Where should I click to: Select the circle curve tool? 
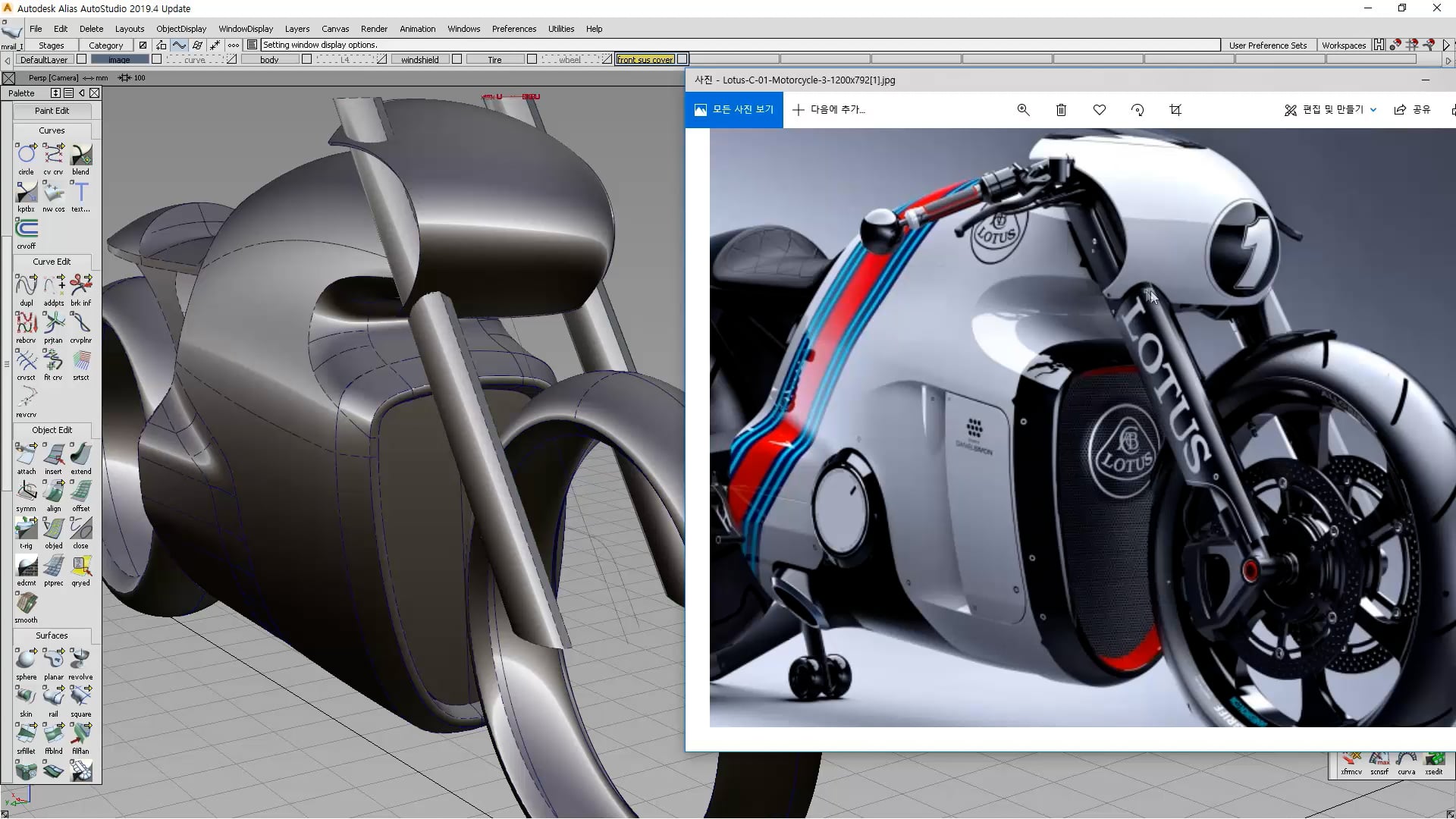tap(27, 154)
